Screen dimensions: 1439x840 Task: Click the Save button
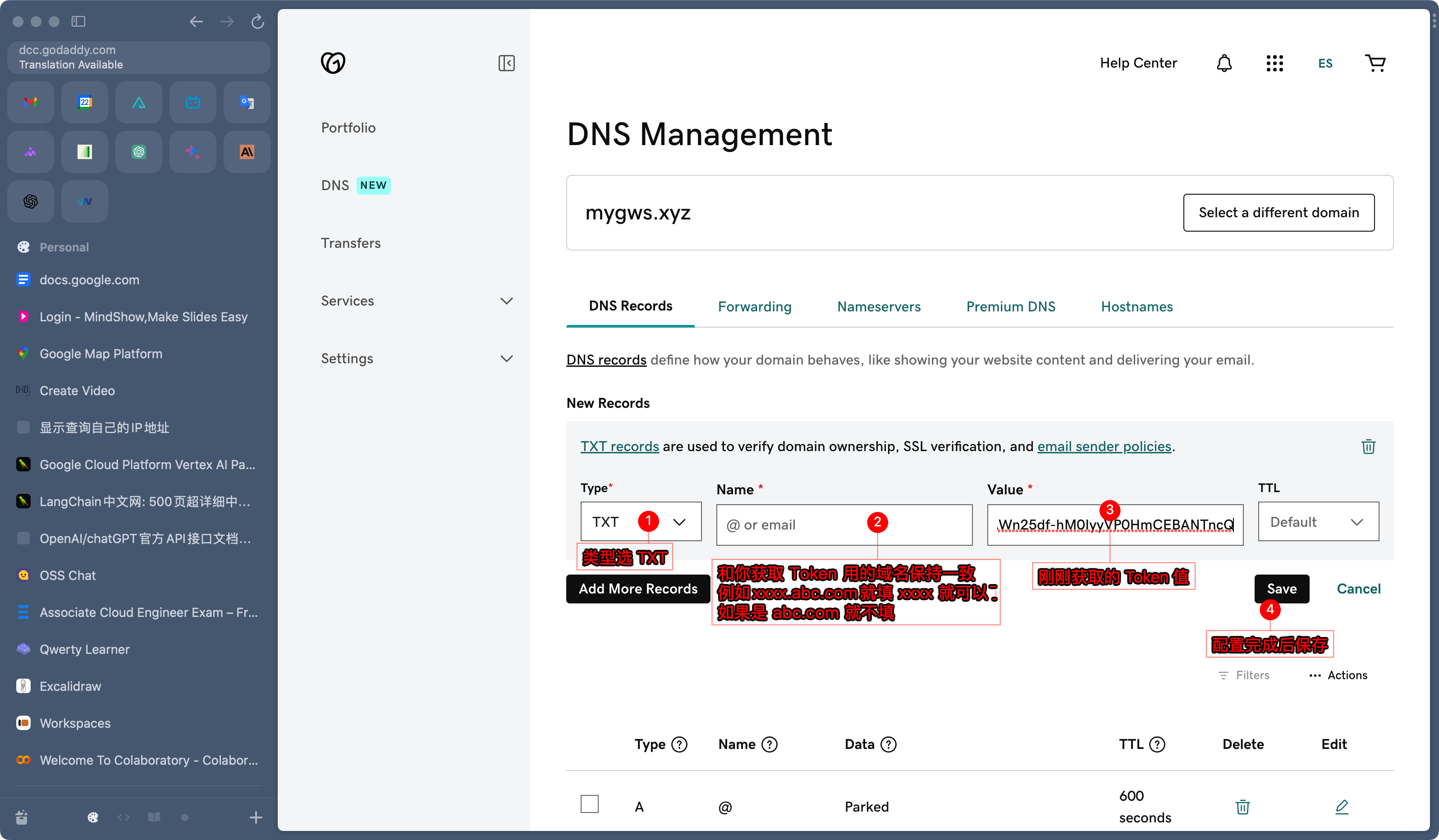[1282, 588]
